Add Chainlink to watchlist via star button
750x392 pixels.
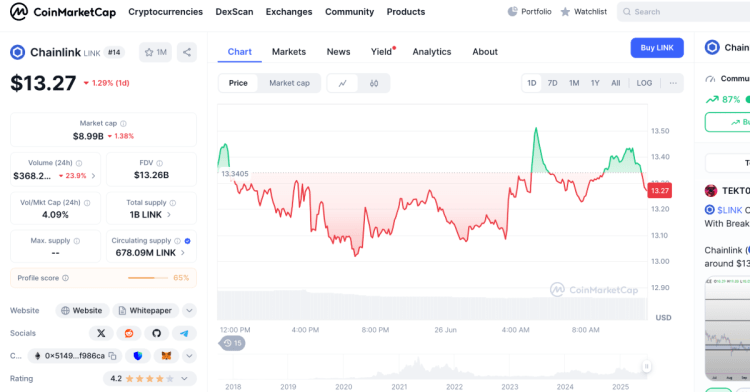(155, 52)
